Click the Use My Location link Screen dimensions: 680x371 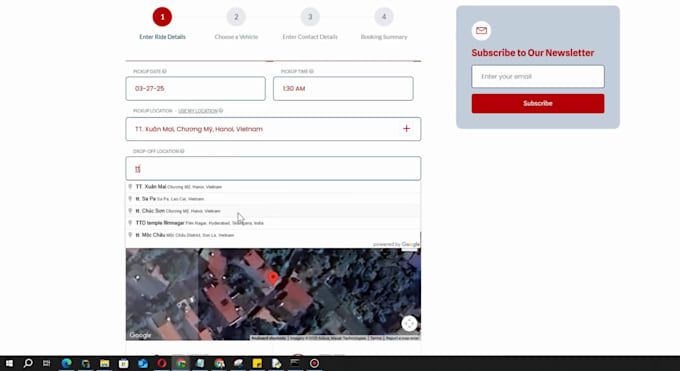click(x=198, y=111)
